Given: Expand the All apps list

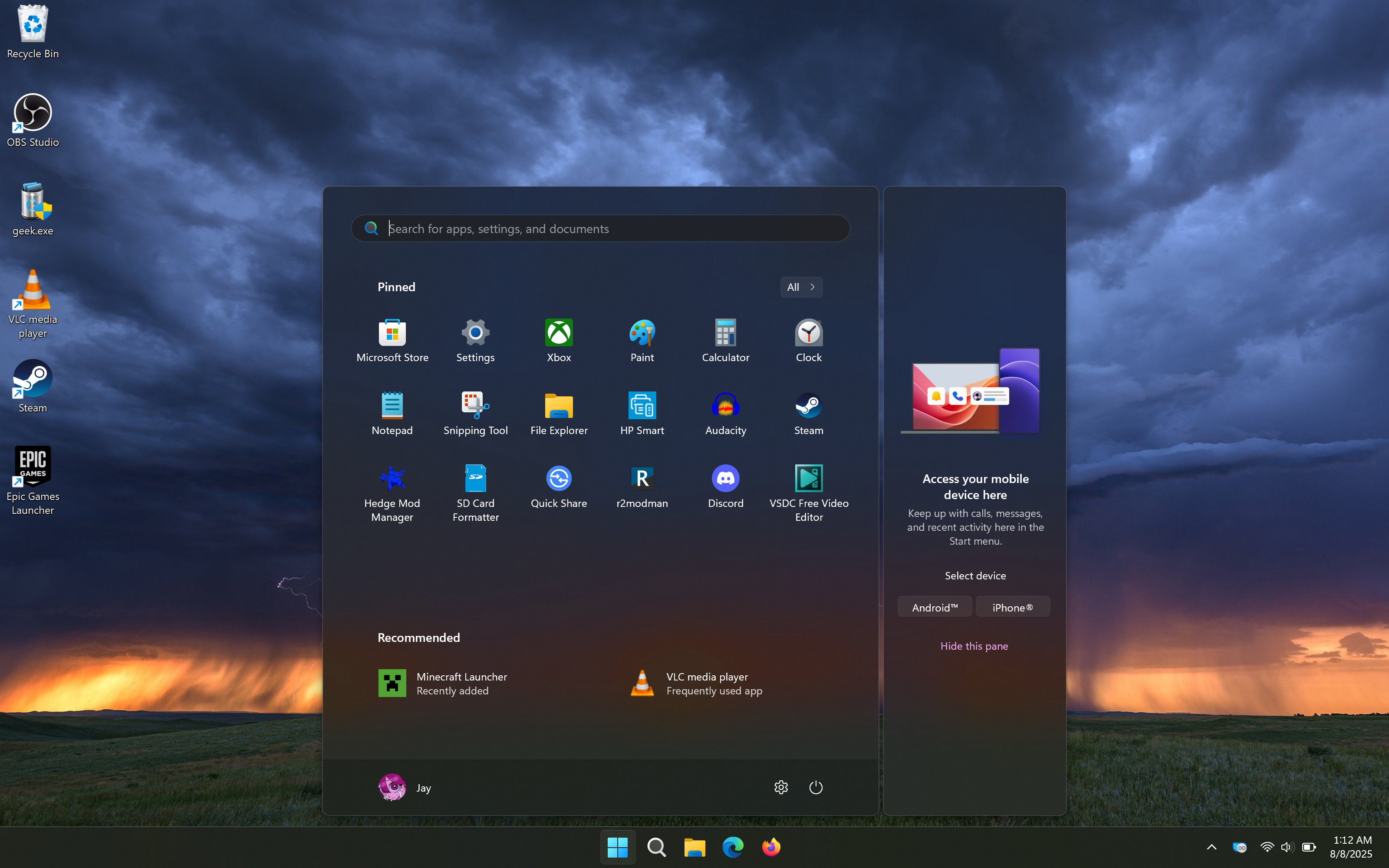Looking at the screenshot, I should coord(801,287).
